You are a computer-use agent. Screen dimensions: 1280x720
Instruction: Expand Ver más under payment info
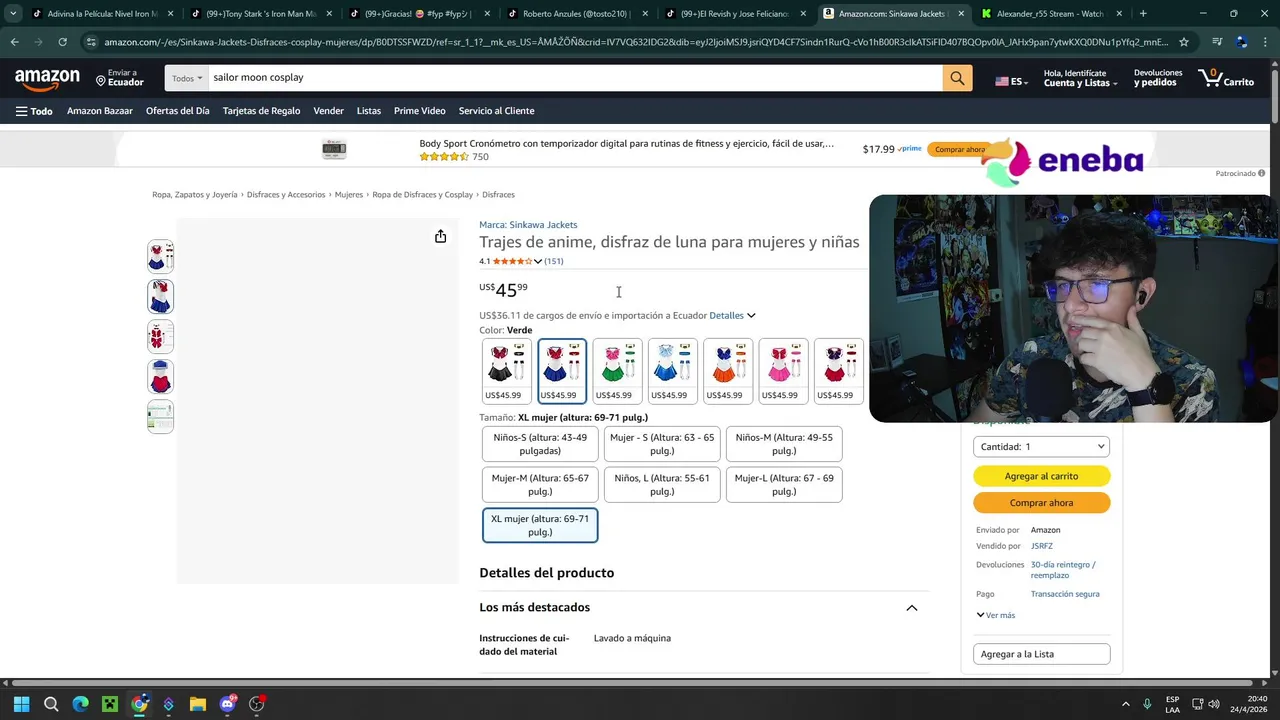996,615
